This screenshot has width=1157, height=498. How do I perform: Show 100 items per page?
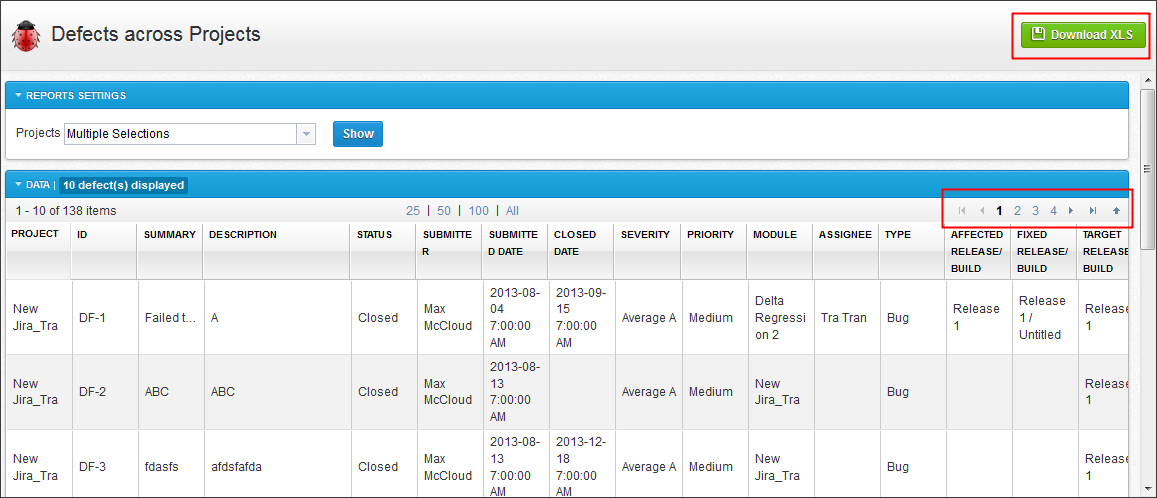tap(479, 211)
